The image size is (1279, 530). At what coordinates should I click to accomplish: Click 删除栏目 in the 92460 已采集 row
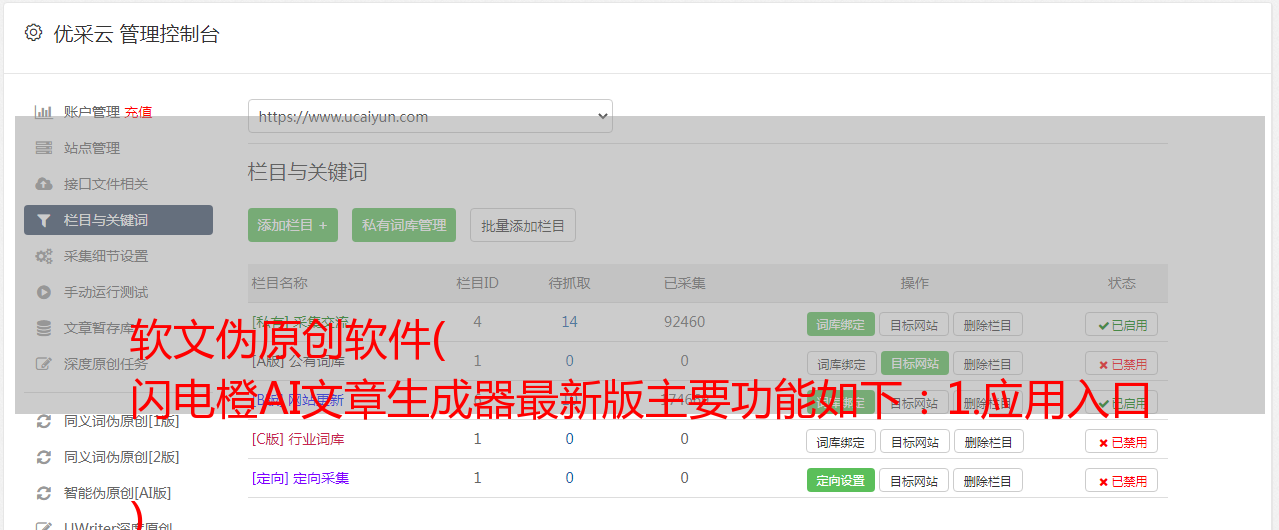coord(988,324)
